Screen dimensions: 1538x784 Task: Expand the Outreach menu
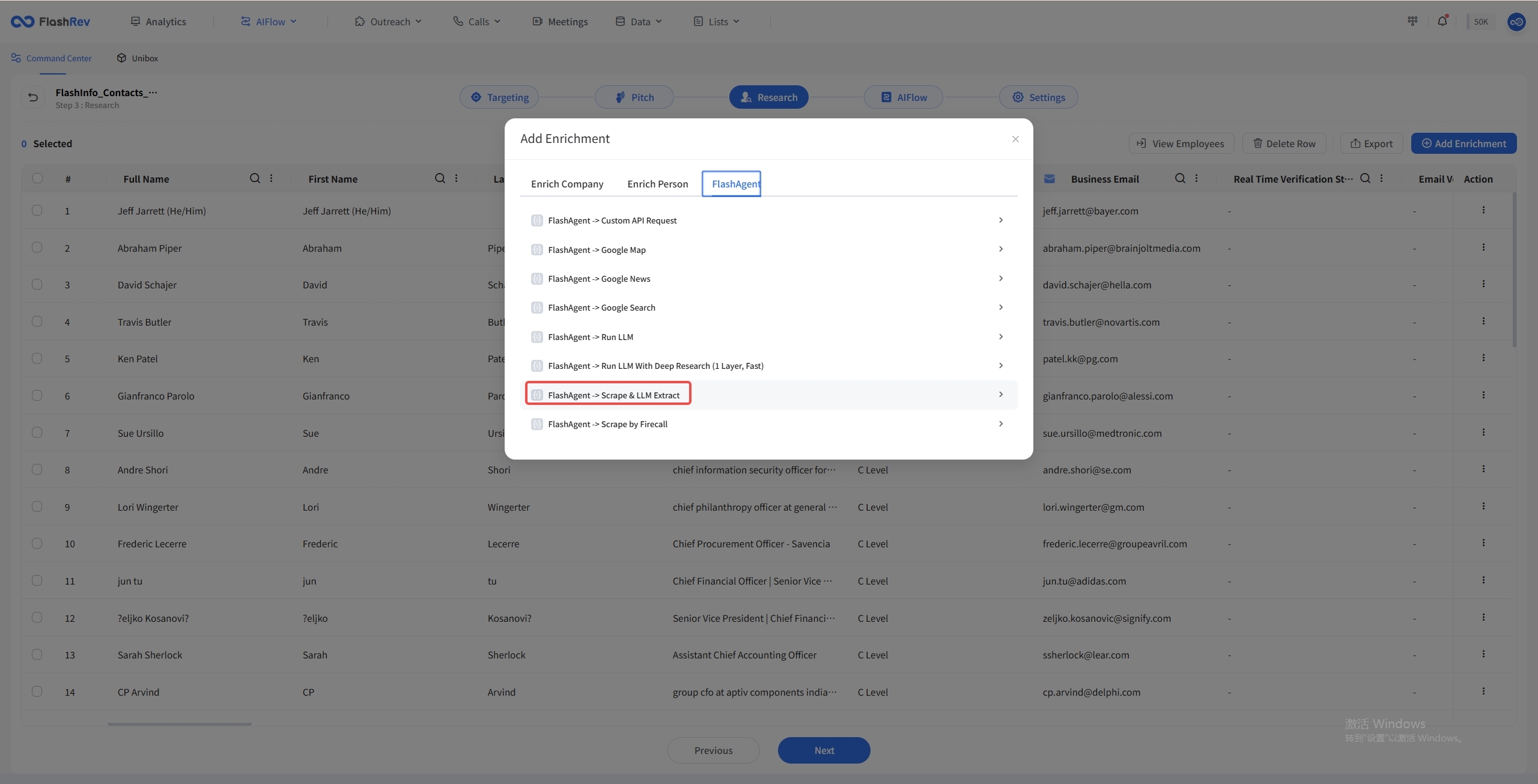point(388,22)
